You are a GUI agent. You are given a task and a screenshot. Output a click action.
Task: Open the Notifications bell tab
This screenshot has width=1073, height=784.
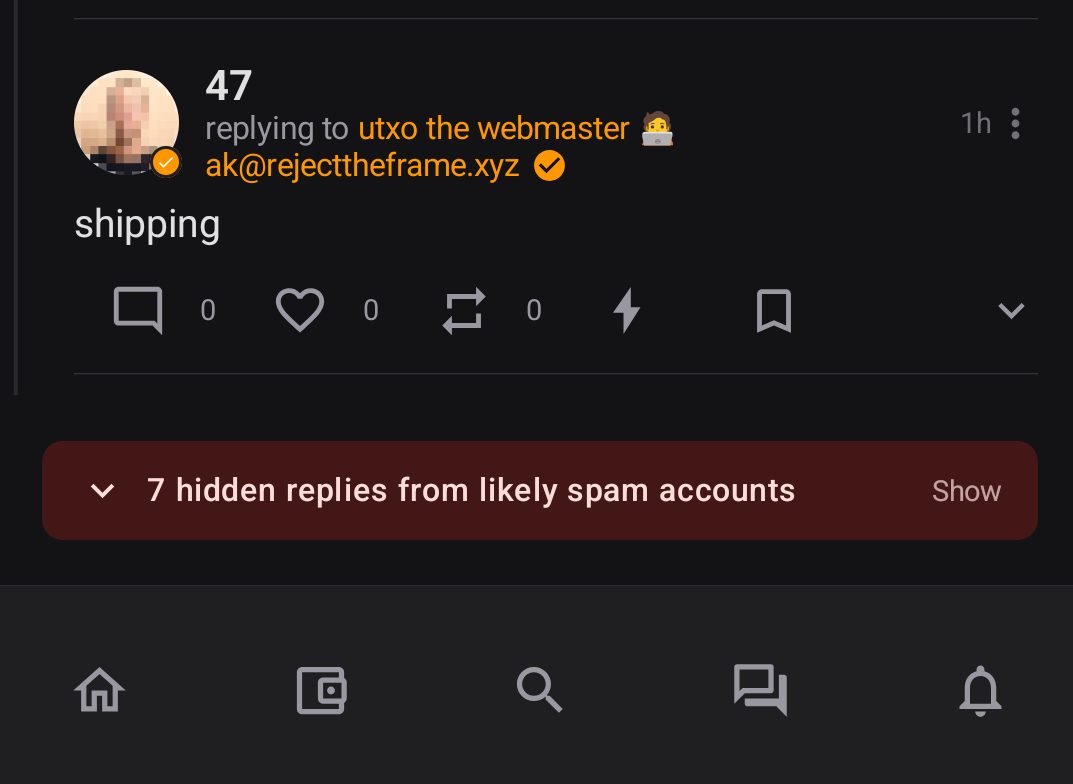(x=980, y=690)
